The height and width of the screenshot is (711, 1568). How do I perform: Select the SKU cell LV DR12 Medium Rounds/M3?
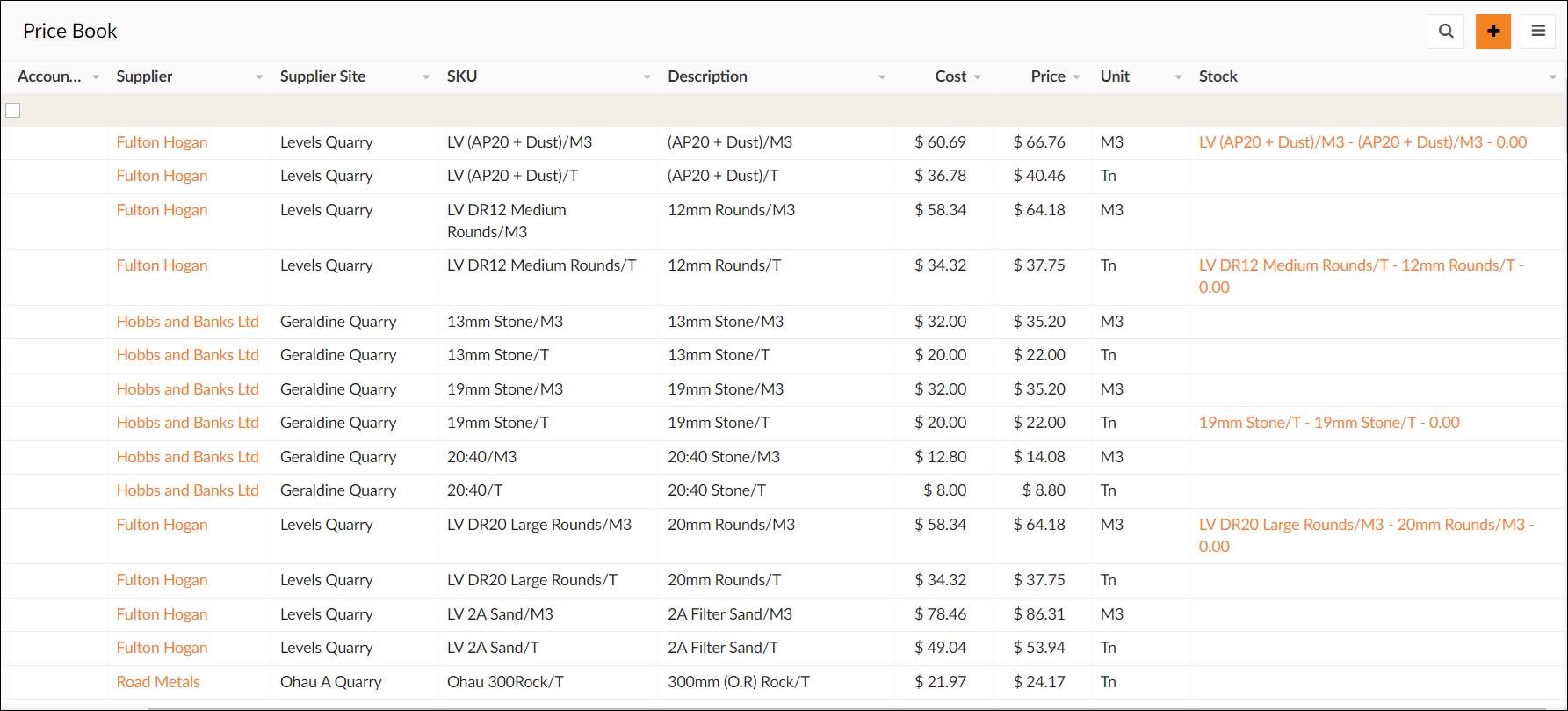tap(506, 221)
